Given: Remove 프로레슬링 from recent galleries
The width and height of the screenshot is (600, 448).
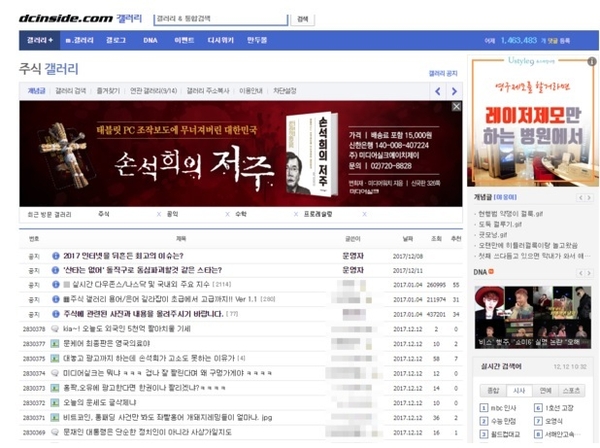Looking at the screenshot, I should coord(364,214).
